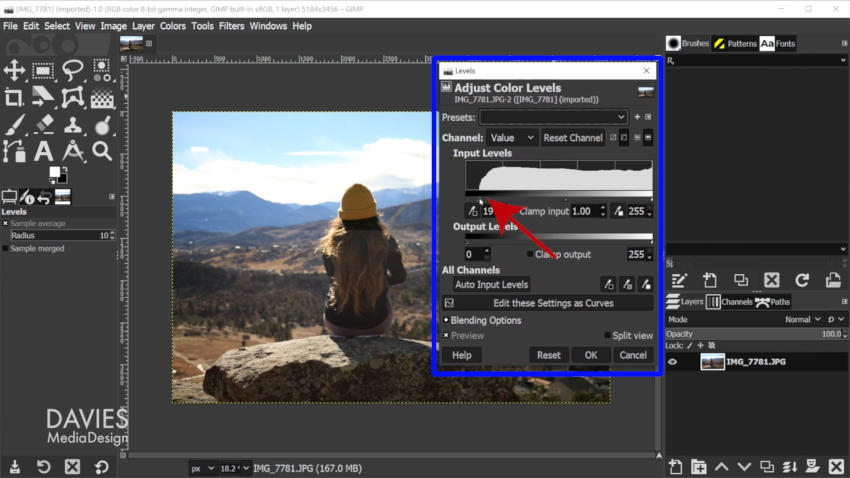The image size is (850, 478).
Task: Select the Move tool in toolbox
Action: pyautogui.click(x=14, y=70)
